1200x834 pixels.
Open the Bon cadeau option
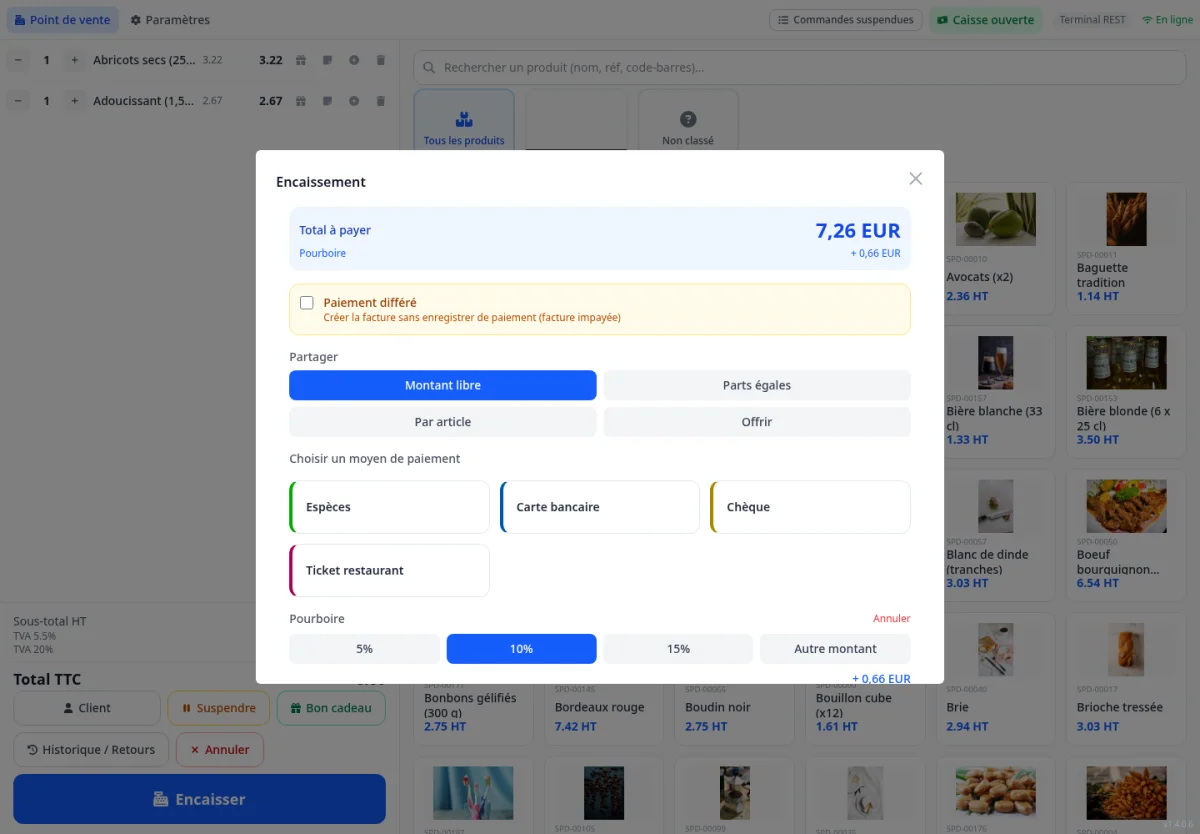click(331, 708)
